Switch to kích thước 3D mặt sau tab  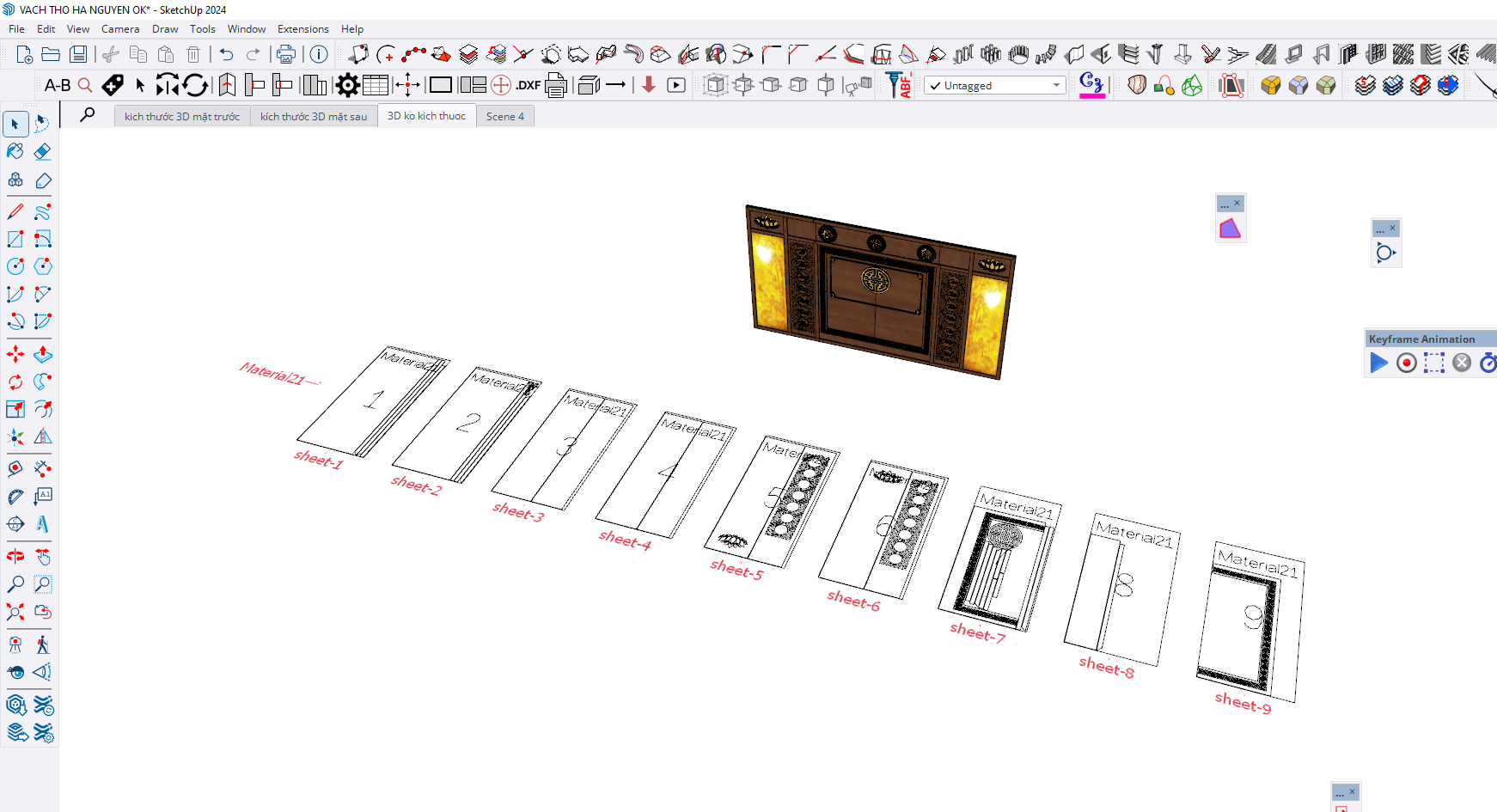click(314, 116)
